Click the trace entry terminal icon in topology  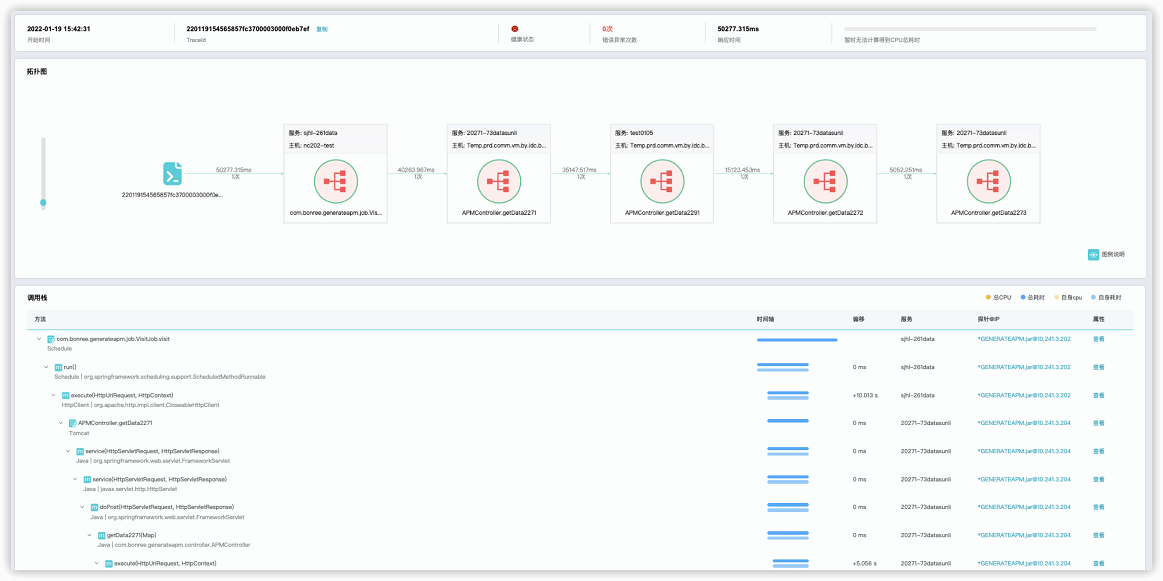coord(173,174)
